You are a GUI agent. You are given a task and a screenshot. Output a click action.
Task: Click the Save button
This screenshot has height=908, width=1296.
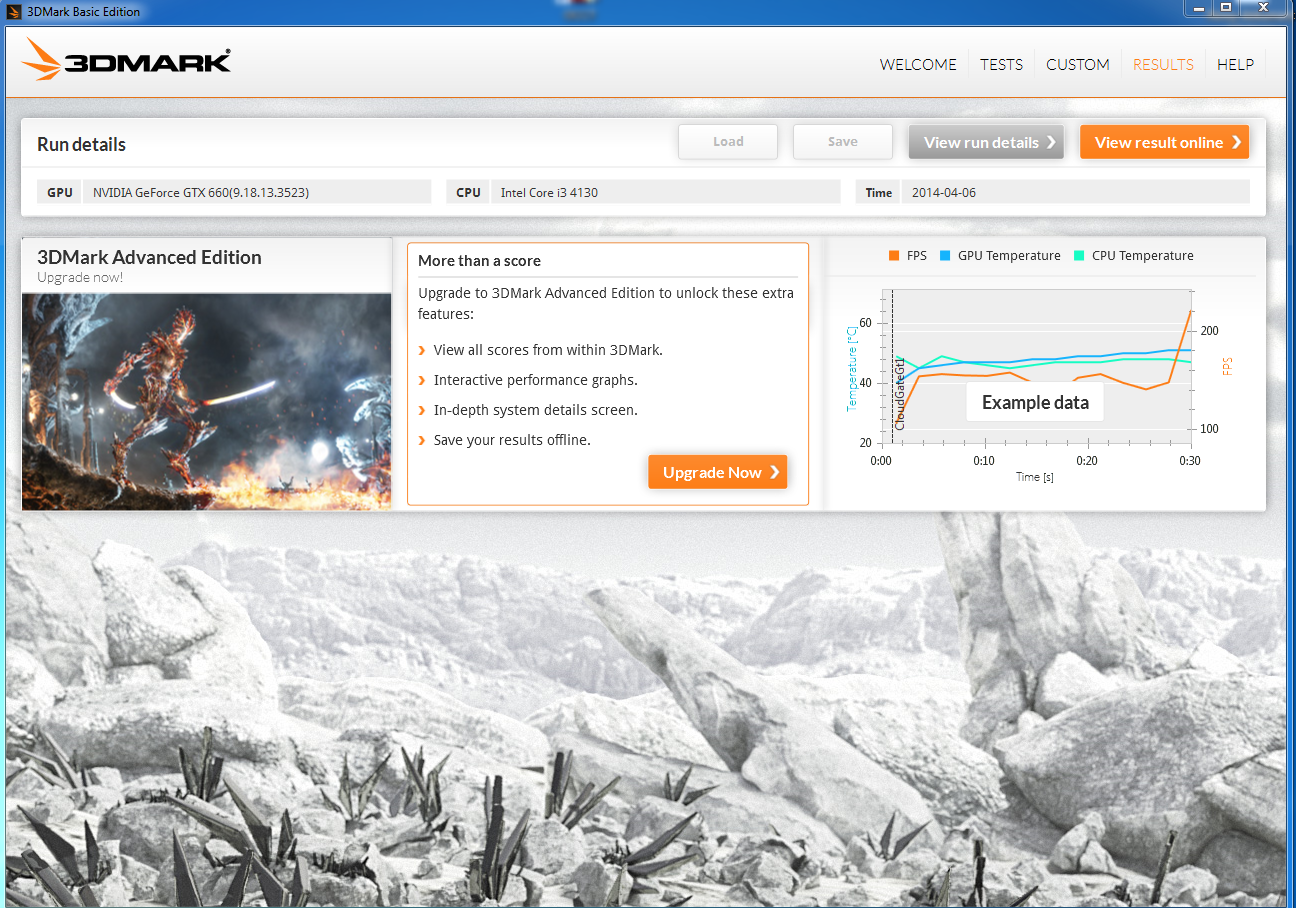tap(843, 142)
